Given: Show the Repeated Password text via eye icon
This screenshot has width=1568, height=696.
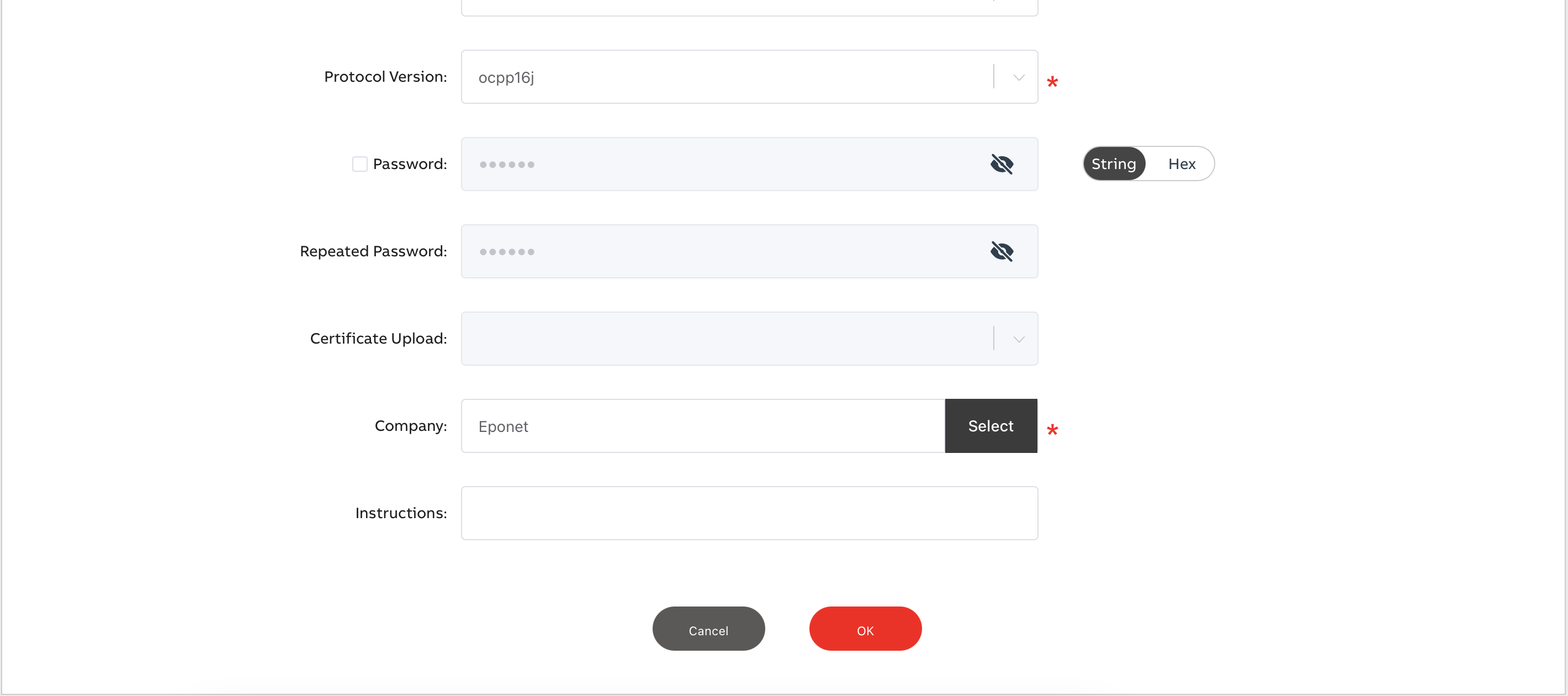Looking at the screenshot, I should pos(1002,251).
